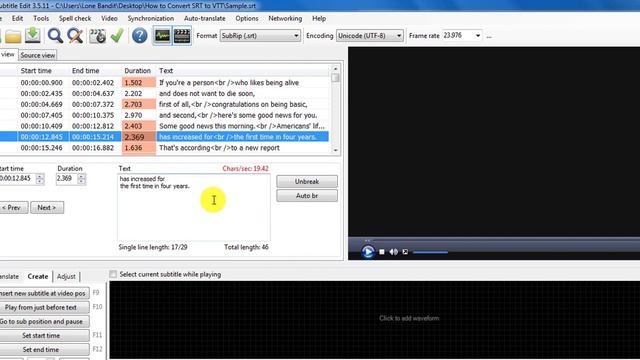Click the Unbreak button
Image resolution: width=640 pixels, height=360 pixels.
[307, 182]
